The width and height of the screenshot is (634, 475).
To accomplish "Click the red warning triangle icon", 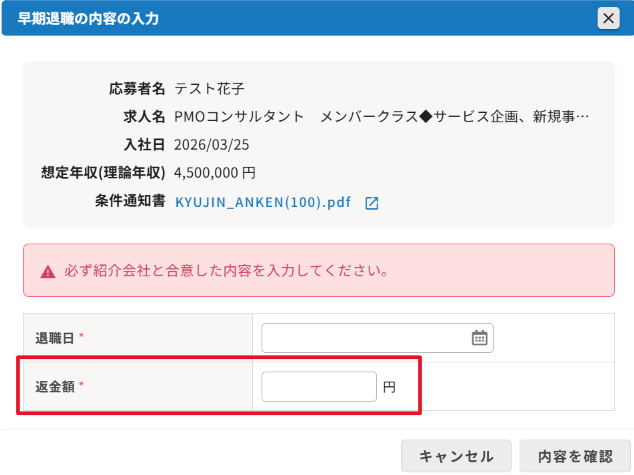I will coord(48,271).
